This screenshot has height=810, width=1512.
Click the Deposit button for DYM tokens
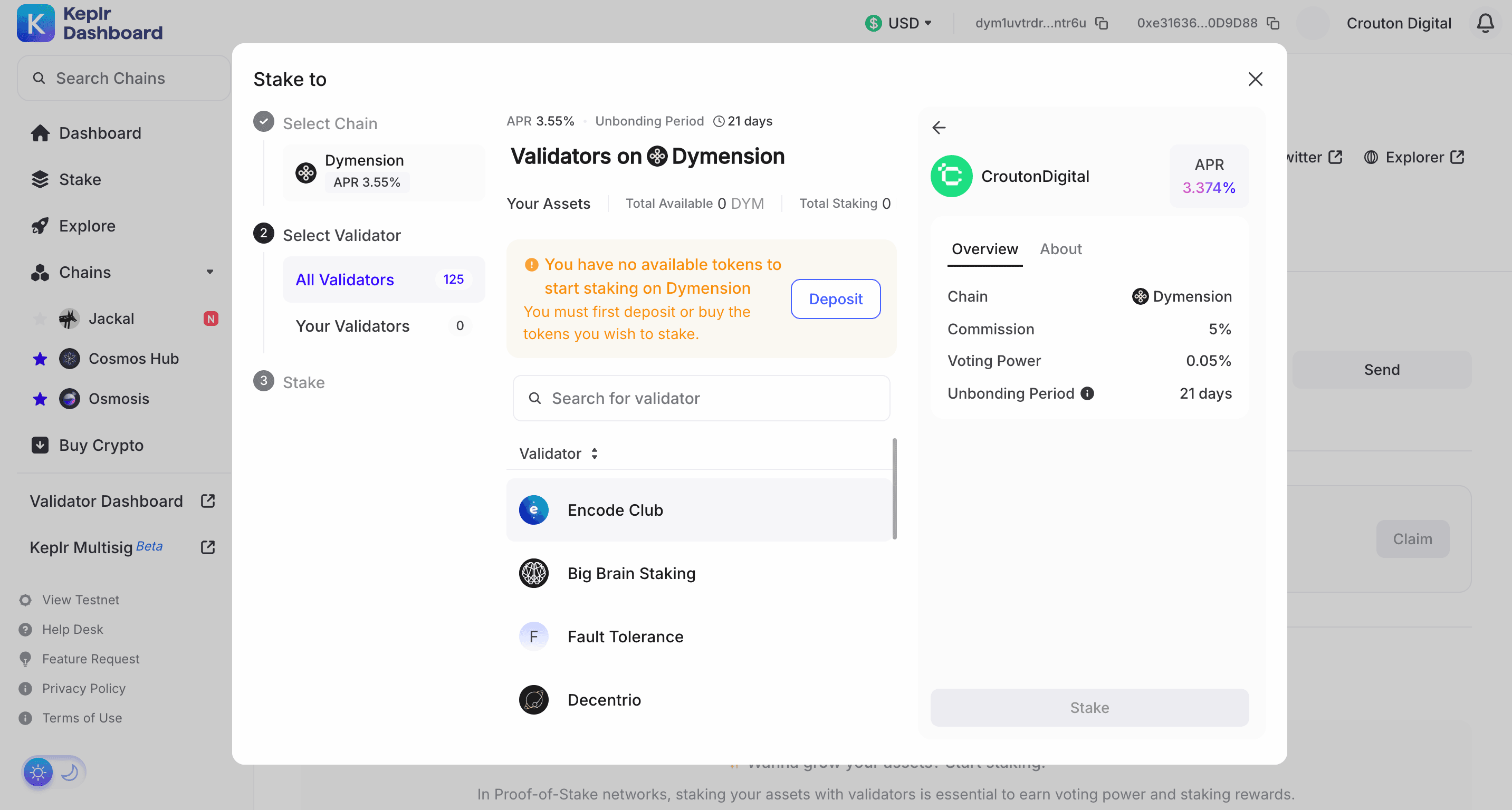pyautogui.click(x=835, y=298)
